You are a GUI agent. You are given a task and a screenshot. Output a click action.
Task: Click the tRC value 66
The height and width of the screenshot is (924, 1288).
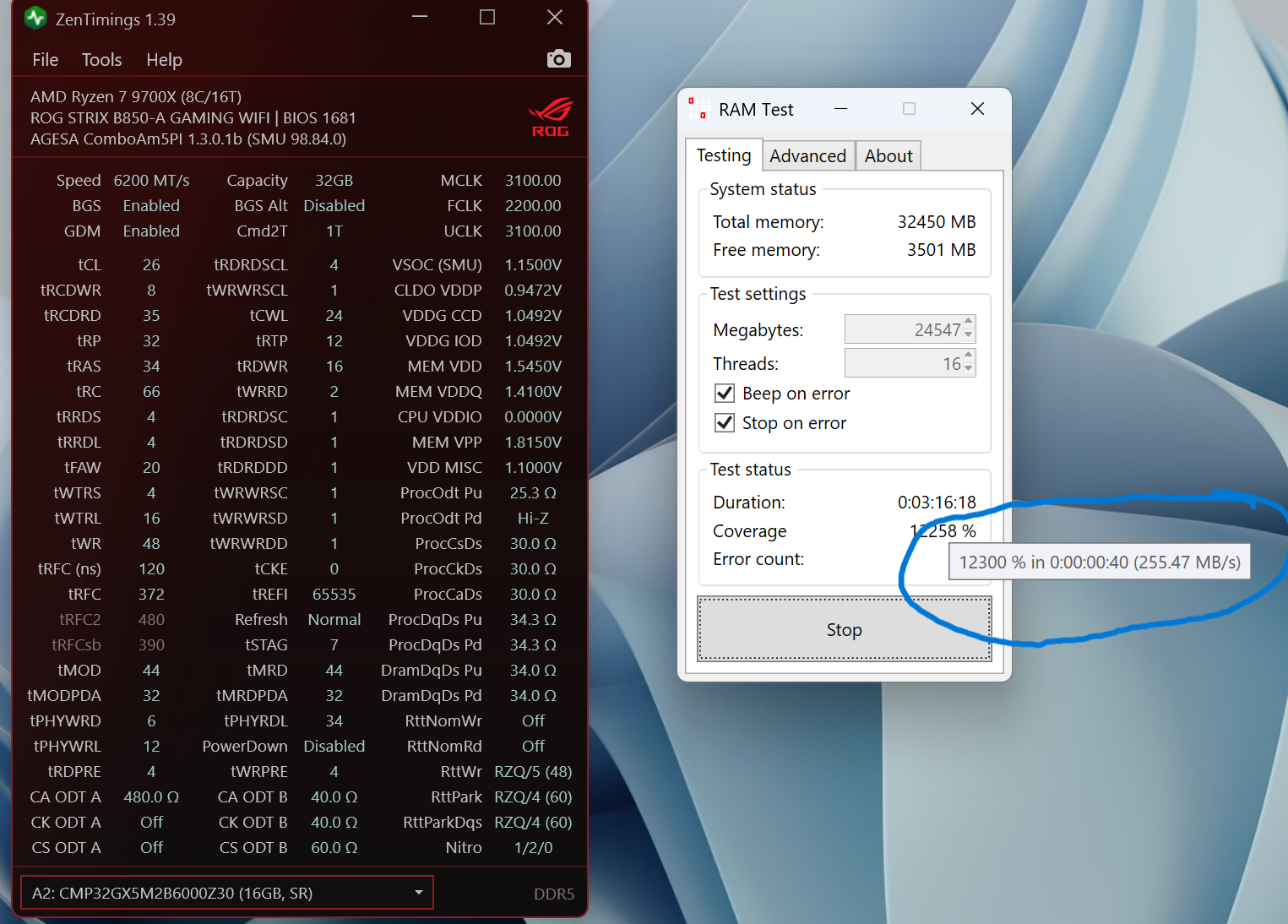(x=151, y=392)
